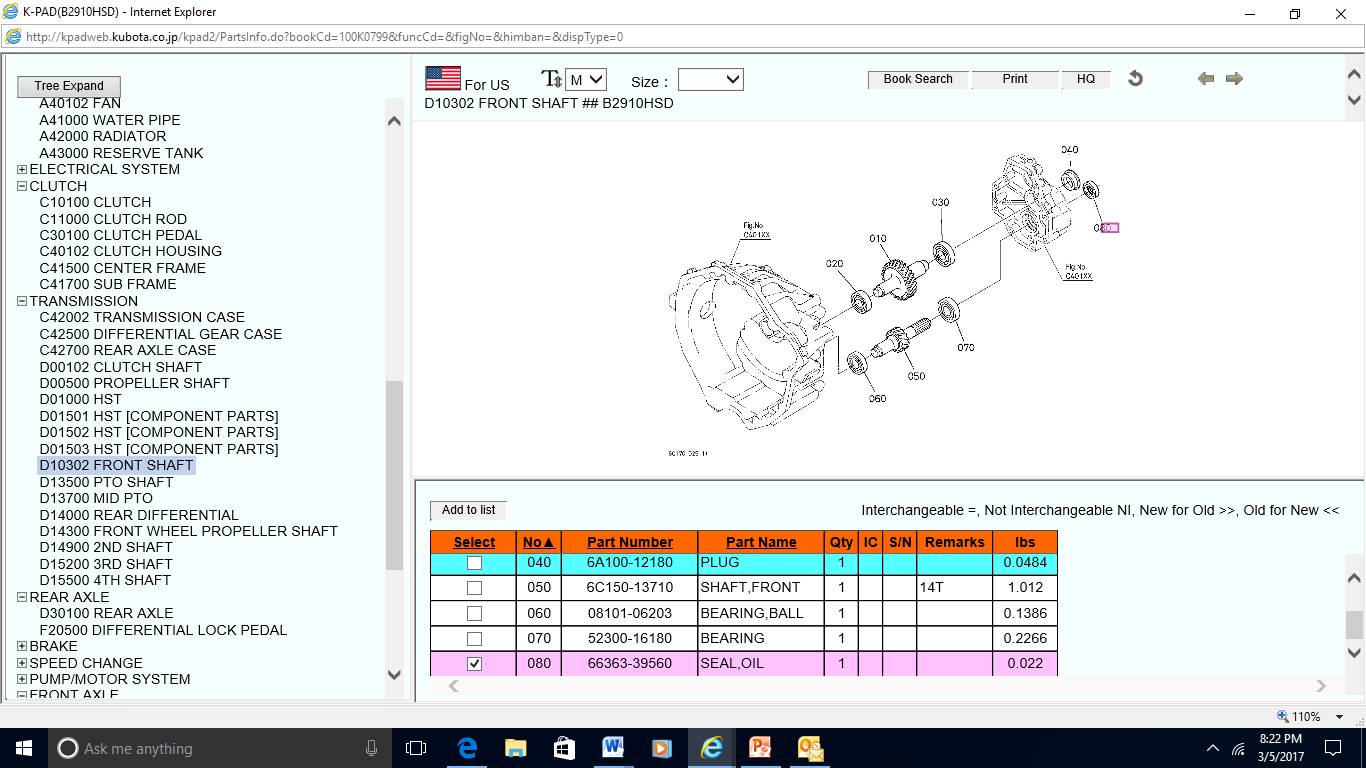Check the select box for part 050

pos(474,588)
